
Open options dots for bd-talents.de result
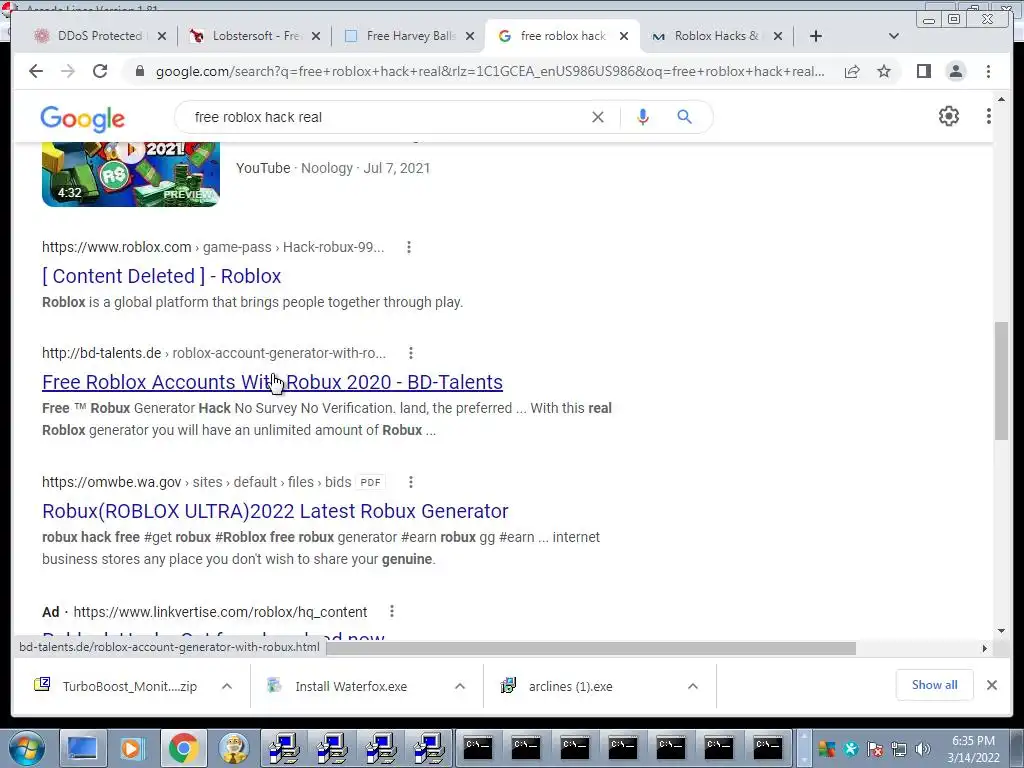click(x=411, y=353)
